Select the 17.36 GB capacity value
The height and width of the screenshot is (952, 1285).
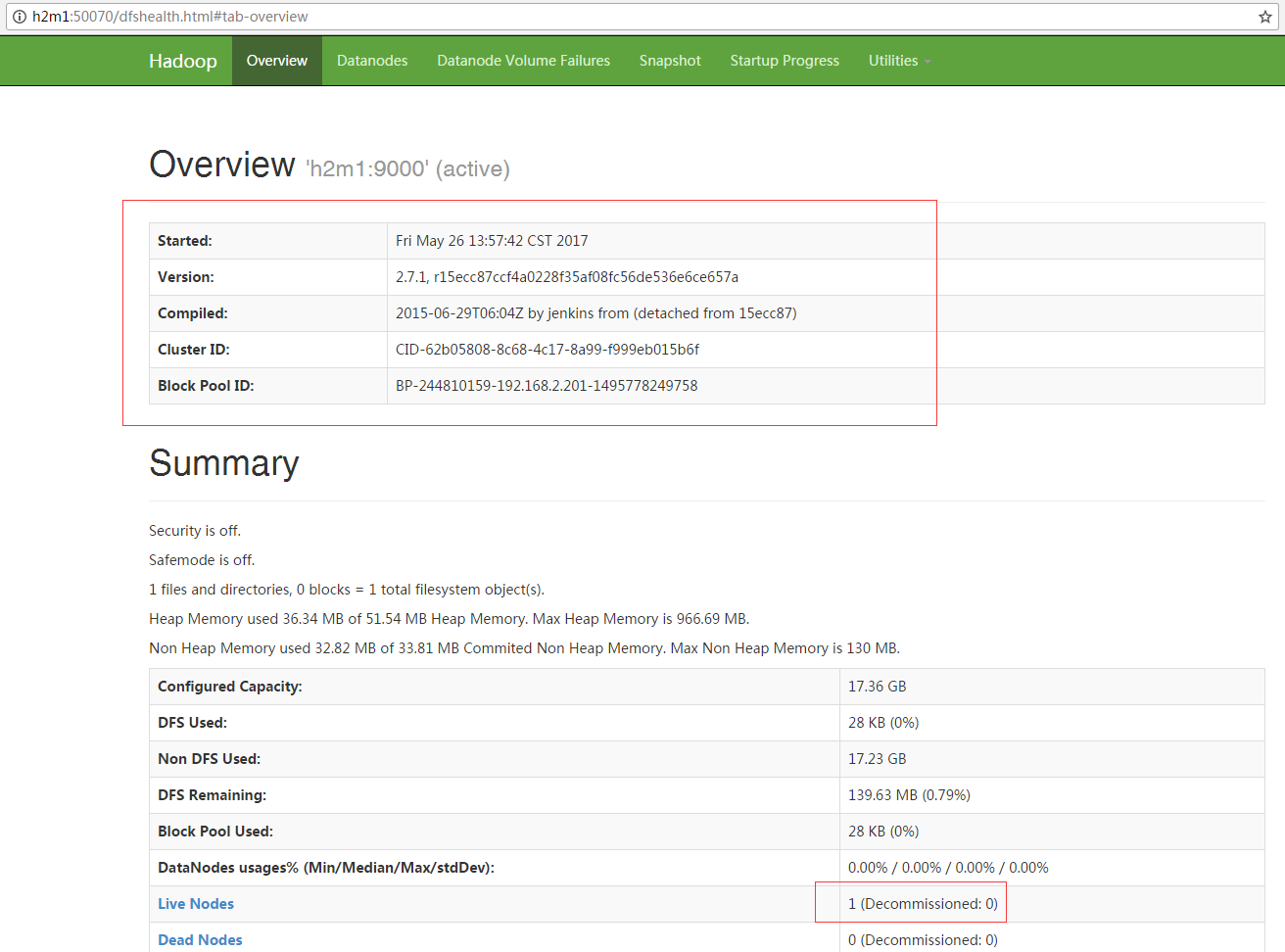tap(878, 687)
